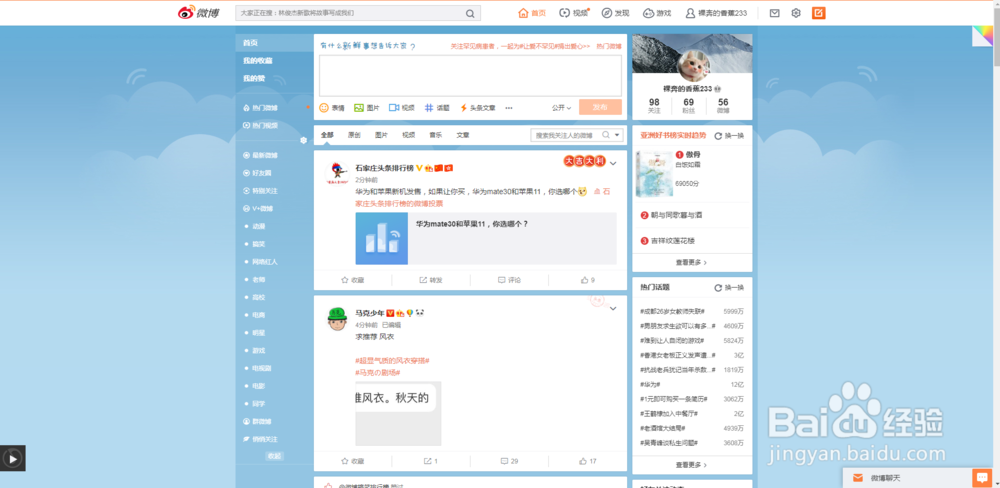Click the page vertical scrollbar

(x=996, y=244)
